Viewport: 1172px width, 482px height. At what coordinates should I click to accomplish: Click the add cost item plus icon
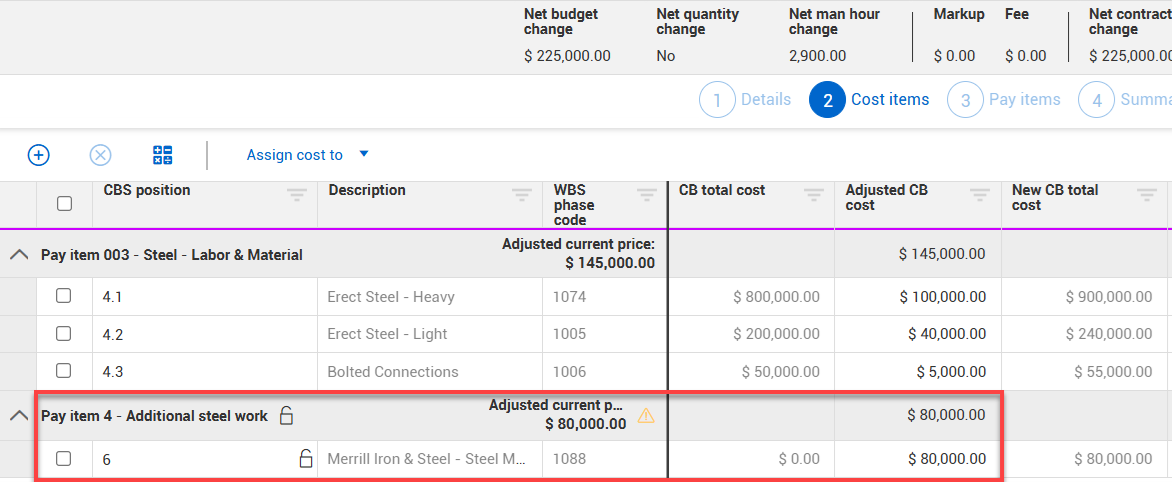pyautogui.click(x=38, y=155)
